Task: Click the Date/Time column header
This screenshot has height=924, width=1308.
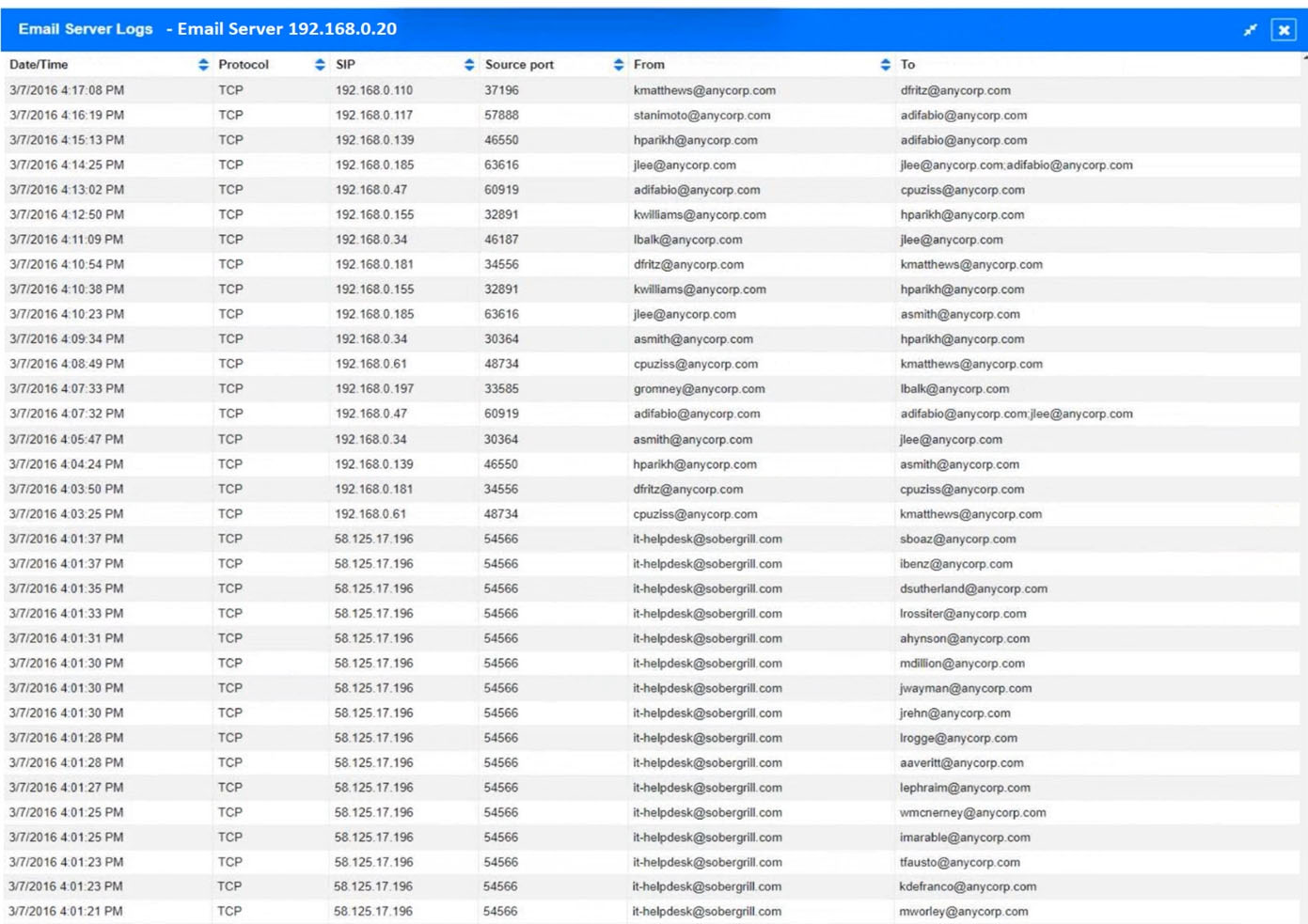Action: (x=39, y=65)
